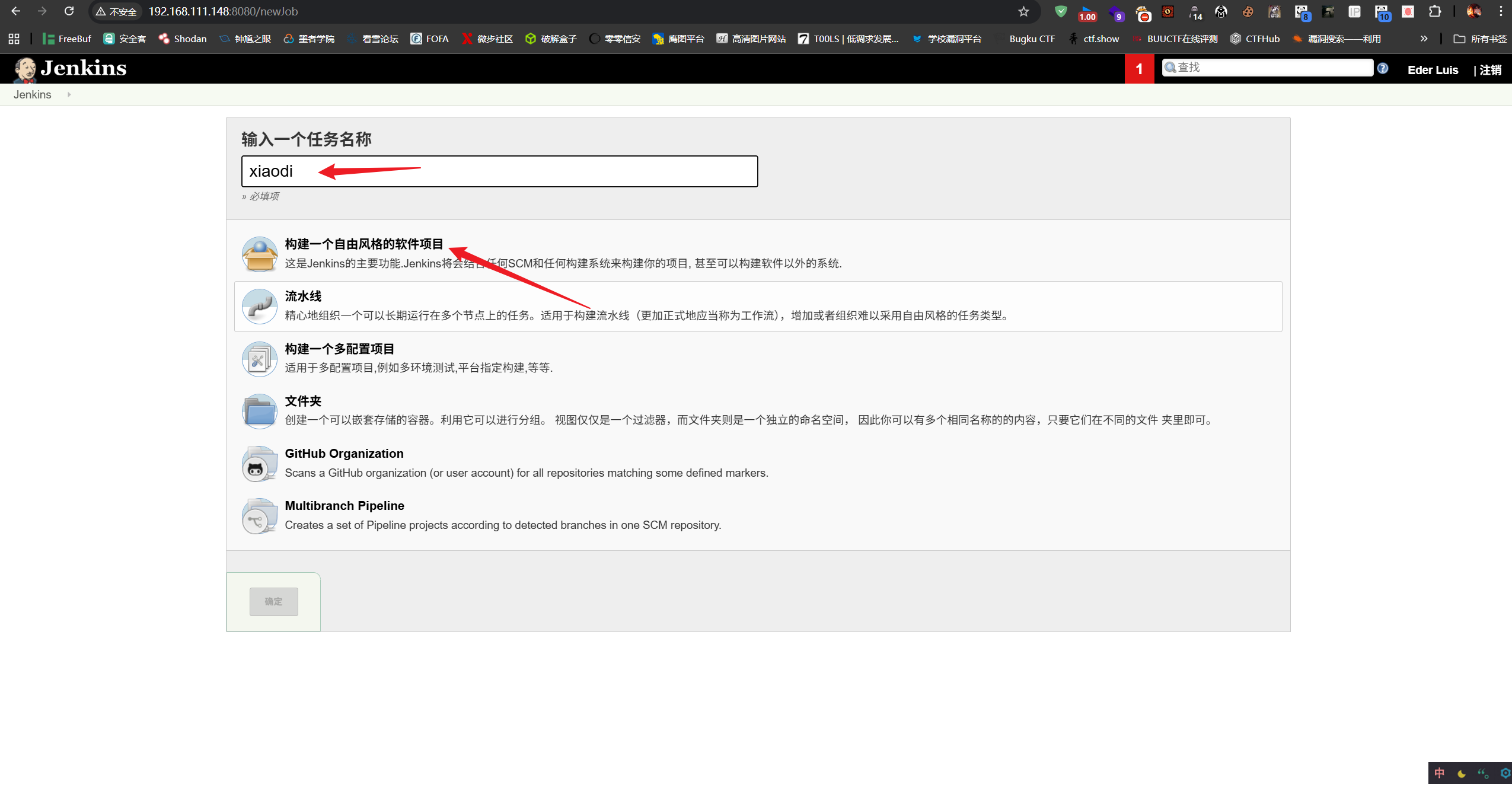
Task: Open the All Bookmarks (所有书签) folder
Action: tap(1480, 39)
